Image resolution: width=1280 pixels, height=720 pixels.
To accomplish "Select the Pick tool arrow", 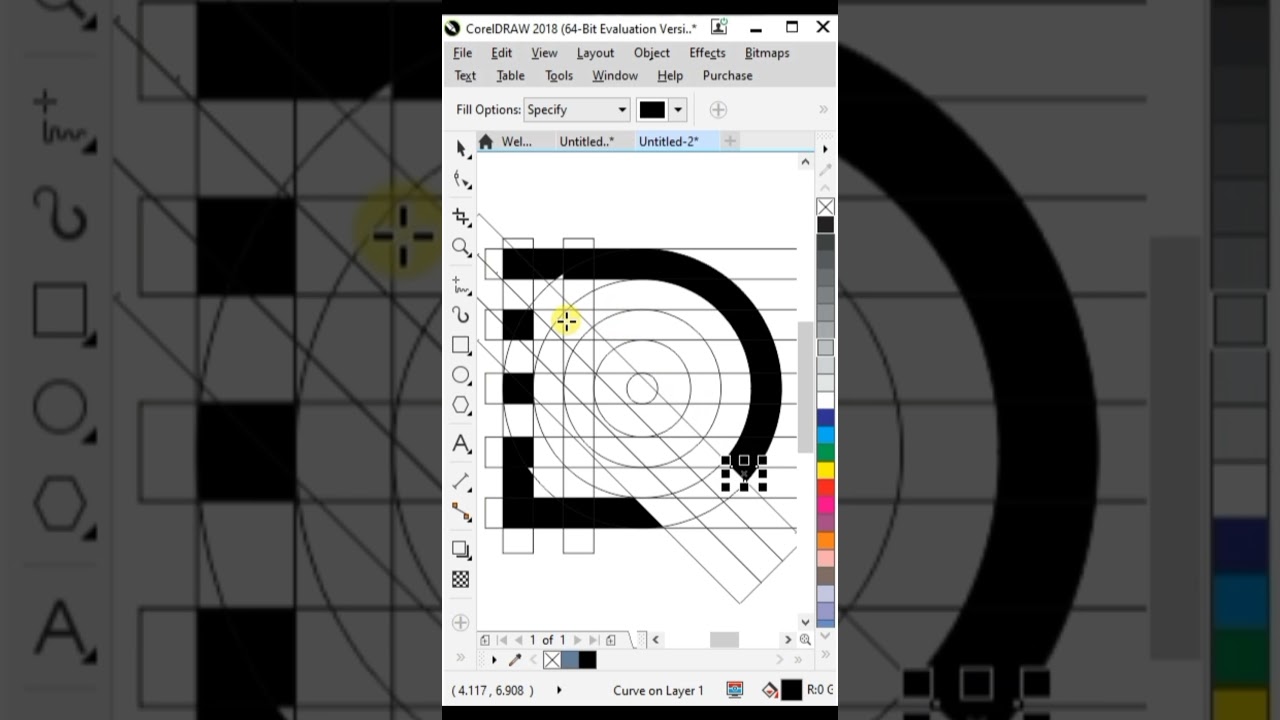I will point(461,148).
